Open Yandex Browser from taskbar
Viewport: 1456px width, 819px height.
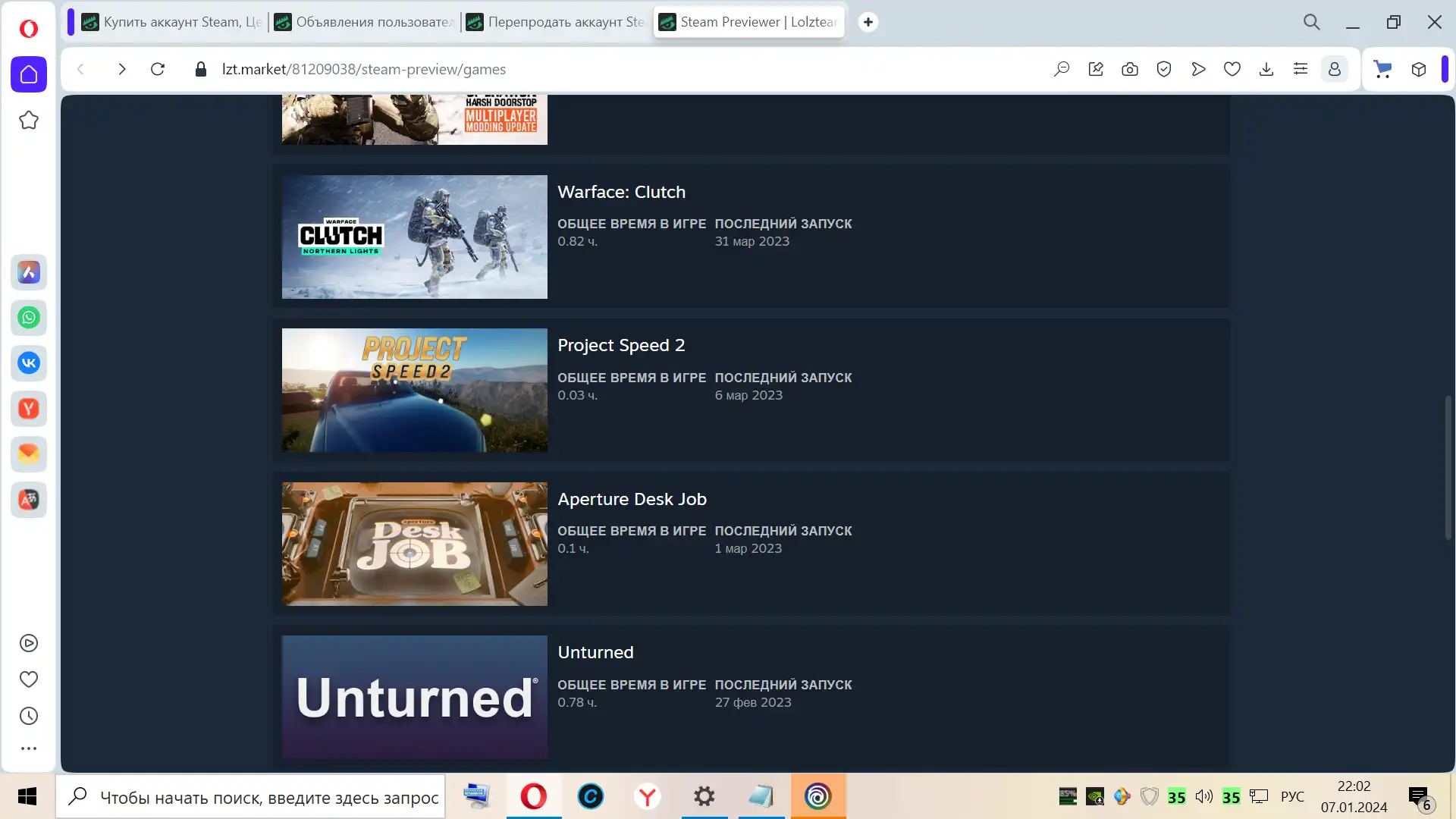647,796
